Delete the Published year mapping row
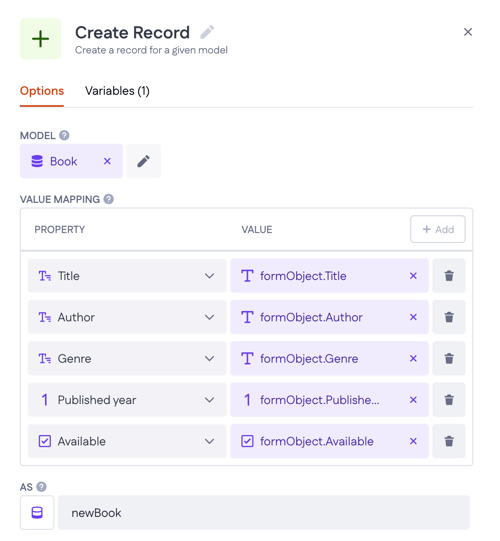500x541 pixels. tap(449, 400)
